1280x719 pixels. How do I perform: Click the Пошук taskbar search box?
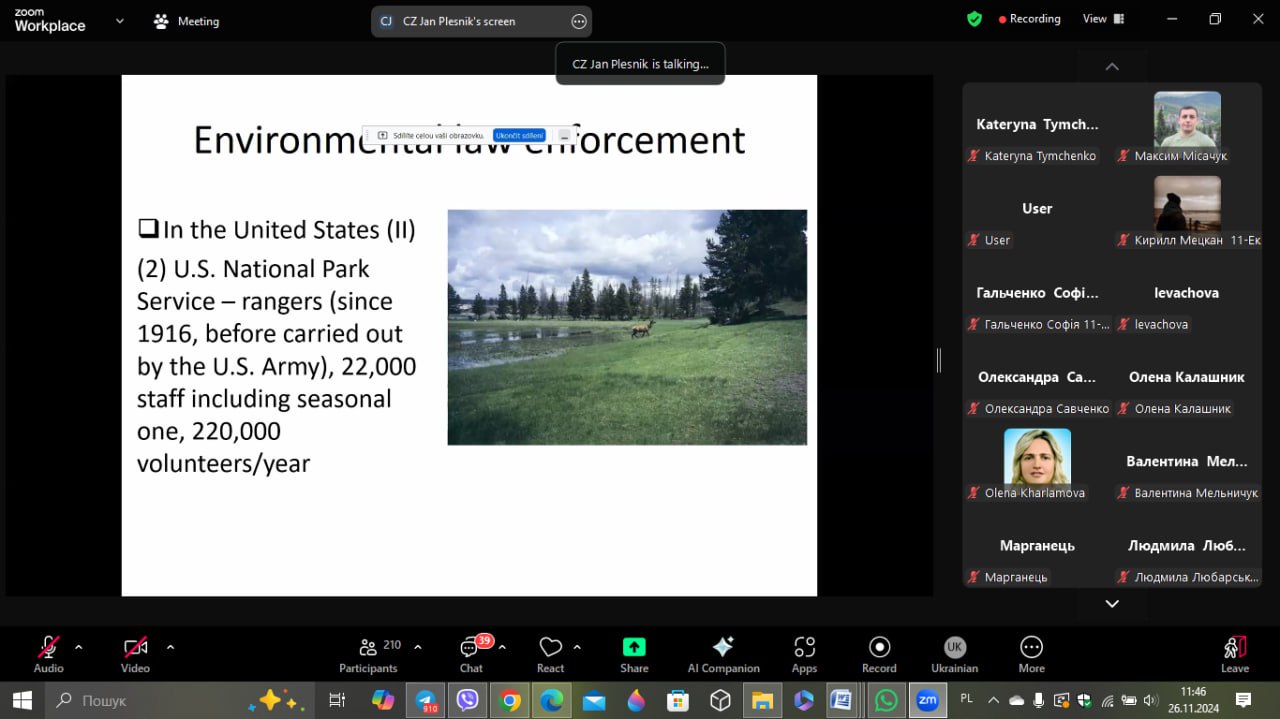[x=182, y=700]
